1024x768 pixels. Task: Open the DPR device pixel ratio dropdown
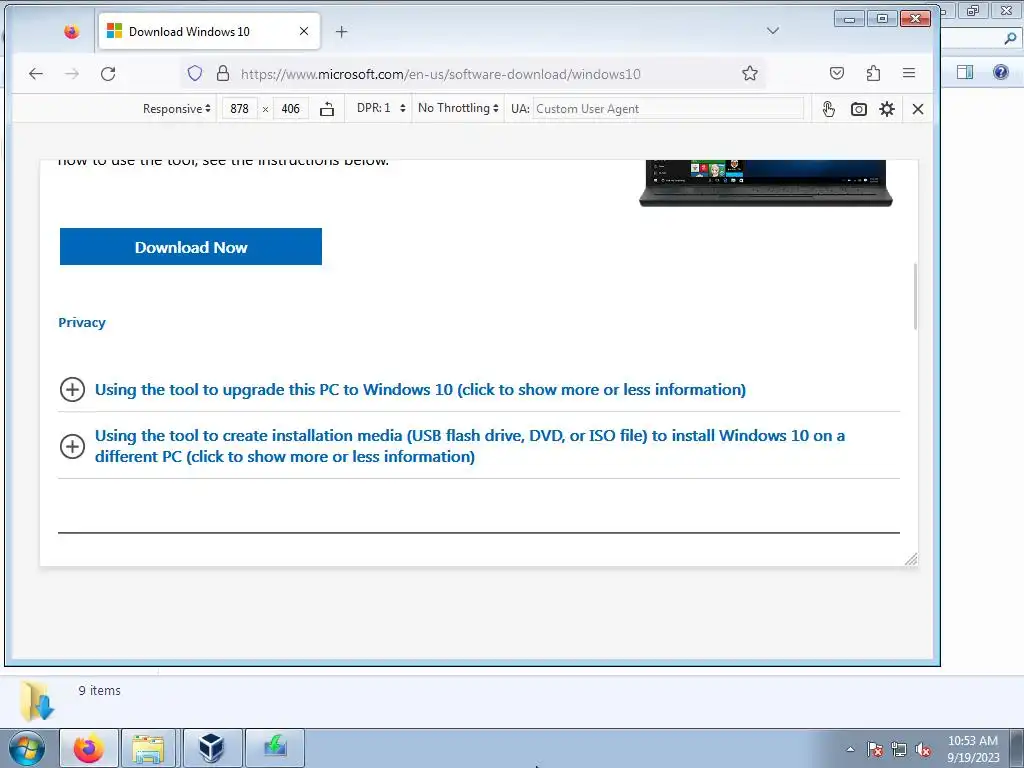click(x=381, y=108)
